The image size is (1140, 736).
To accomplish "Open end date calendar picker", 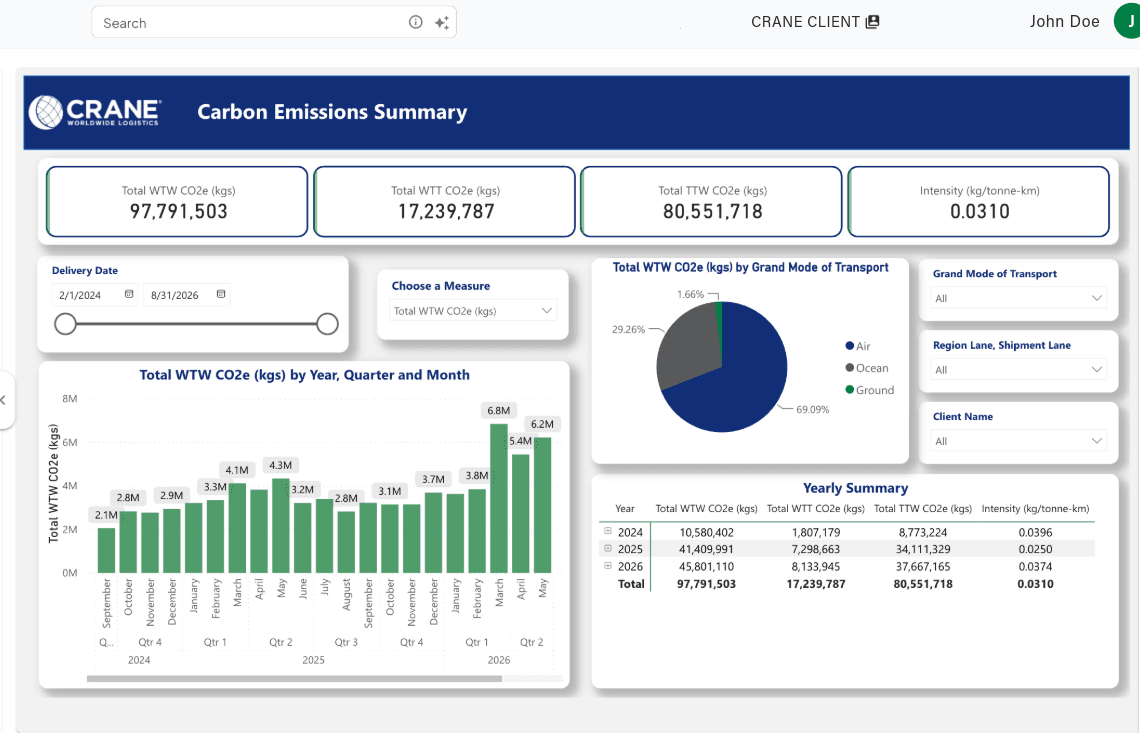I will tap(221, 295).
